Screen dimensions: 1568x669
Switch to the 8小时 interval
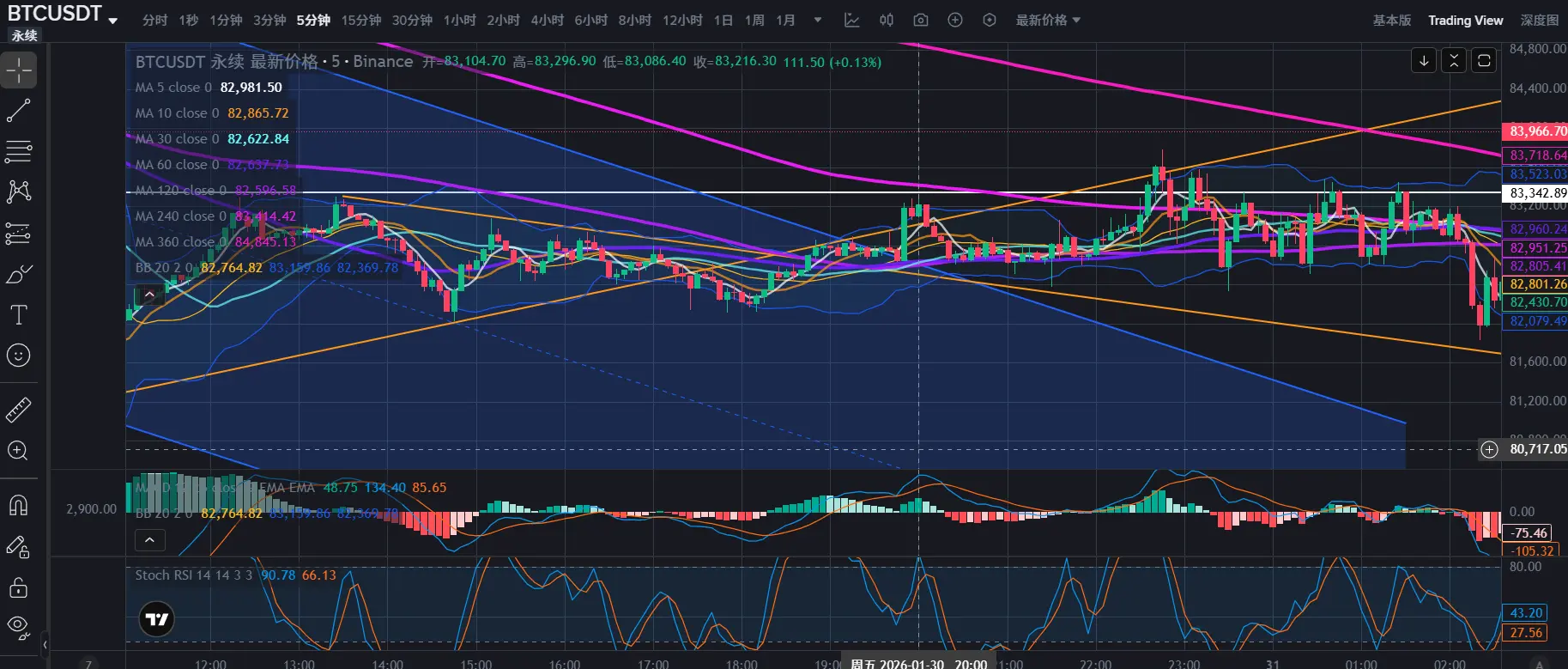(634, 20)
